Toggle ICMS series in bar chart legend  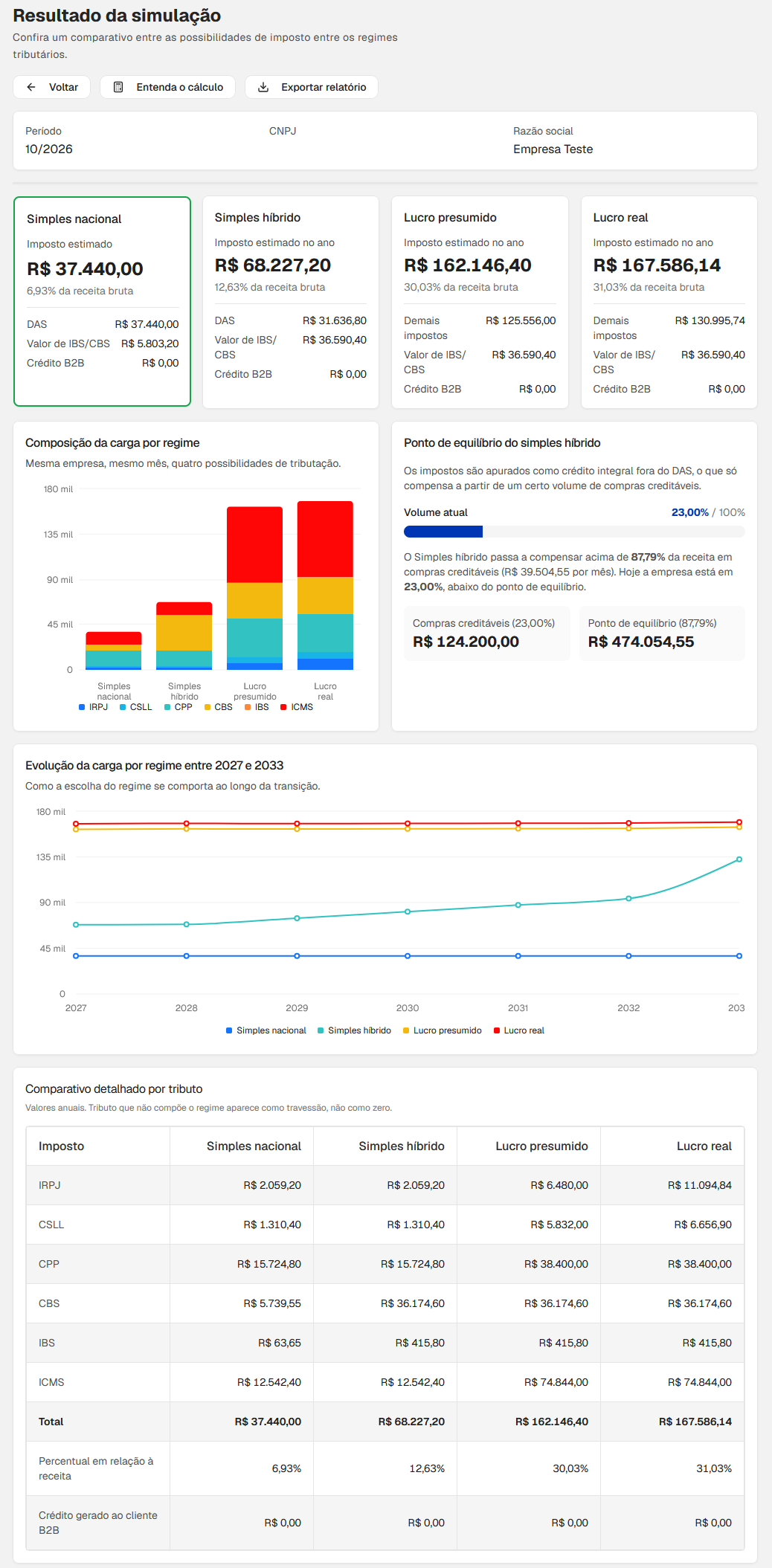[x=297, y=707]
